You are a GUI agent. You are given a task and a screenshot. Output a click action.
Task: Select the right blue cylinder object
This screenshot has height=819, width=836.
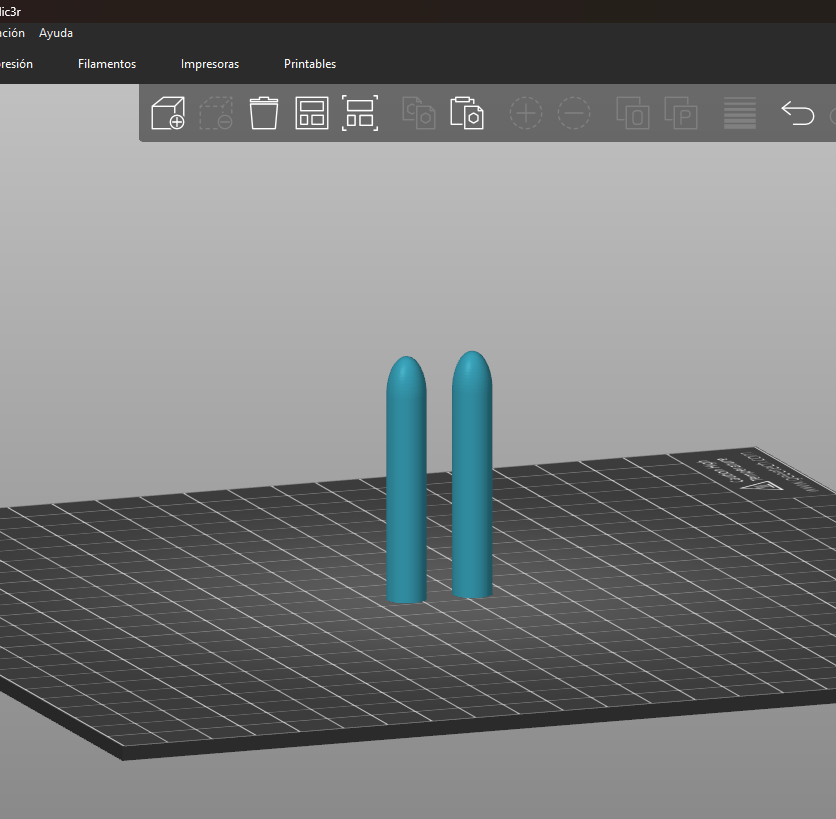click(472, 475)
